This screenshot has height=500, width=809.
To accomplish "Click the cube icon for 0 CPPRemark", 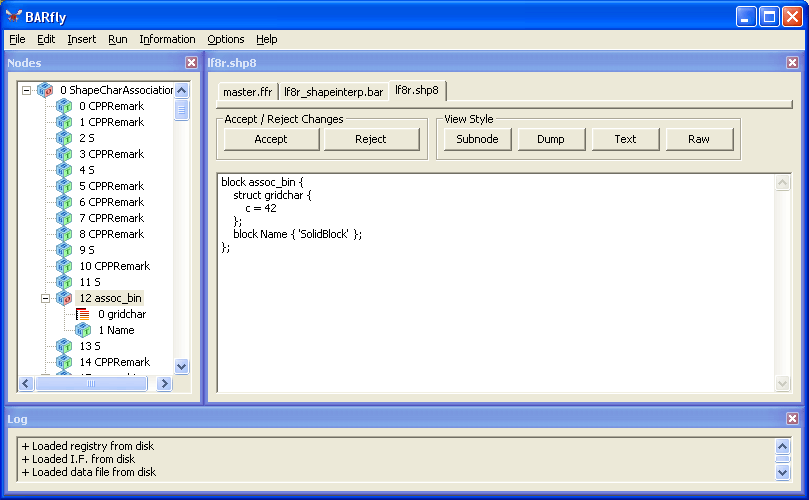I will point(64,106).
